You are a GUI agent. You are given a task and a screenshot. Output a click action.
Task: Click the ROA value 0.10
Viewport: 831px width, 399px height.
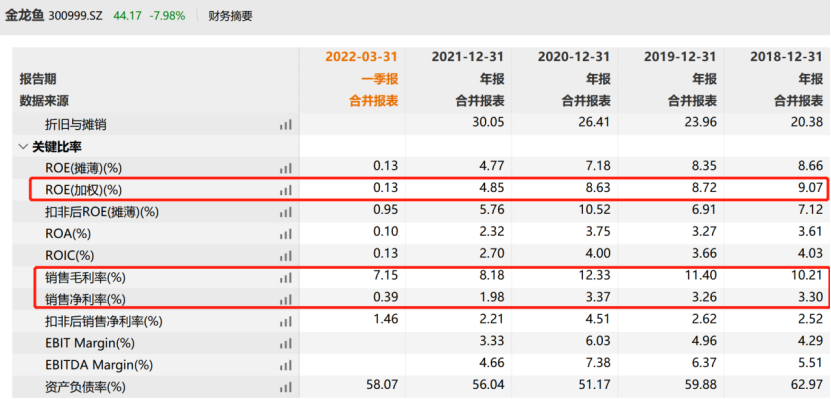tap(385, 232)
